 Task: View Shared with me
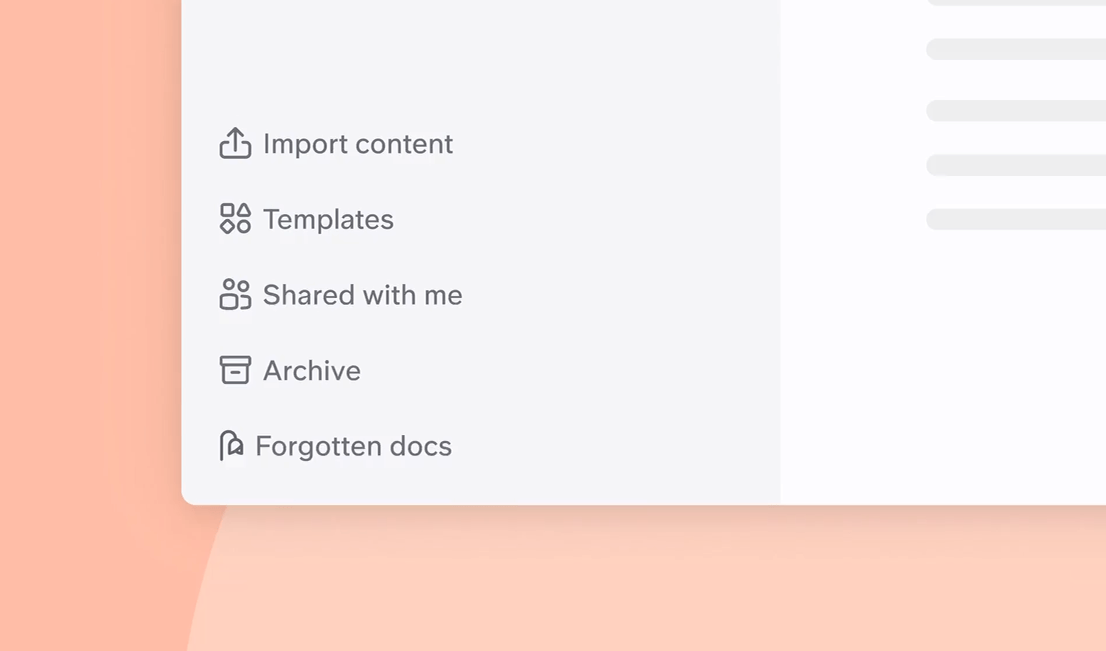(x=362, y=295)
